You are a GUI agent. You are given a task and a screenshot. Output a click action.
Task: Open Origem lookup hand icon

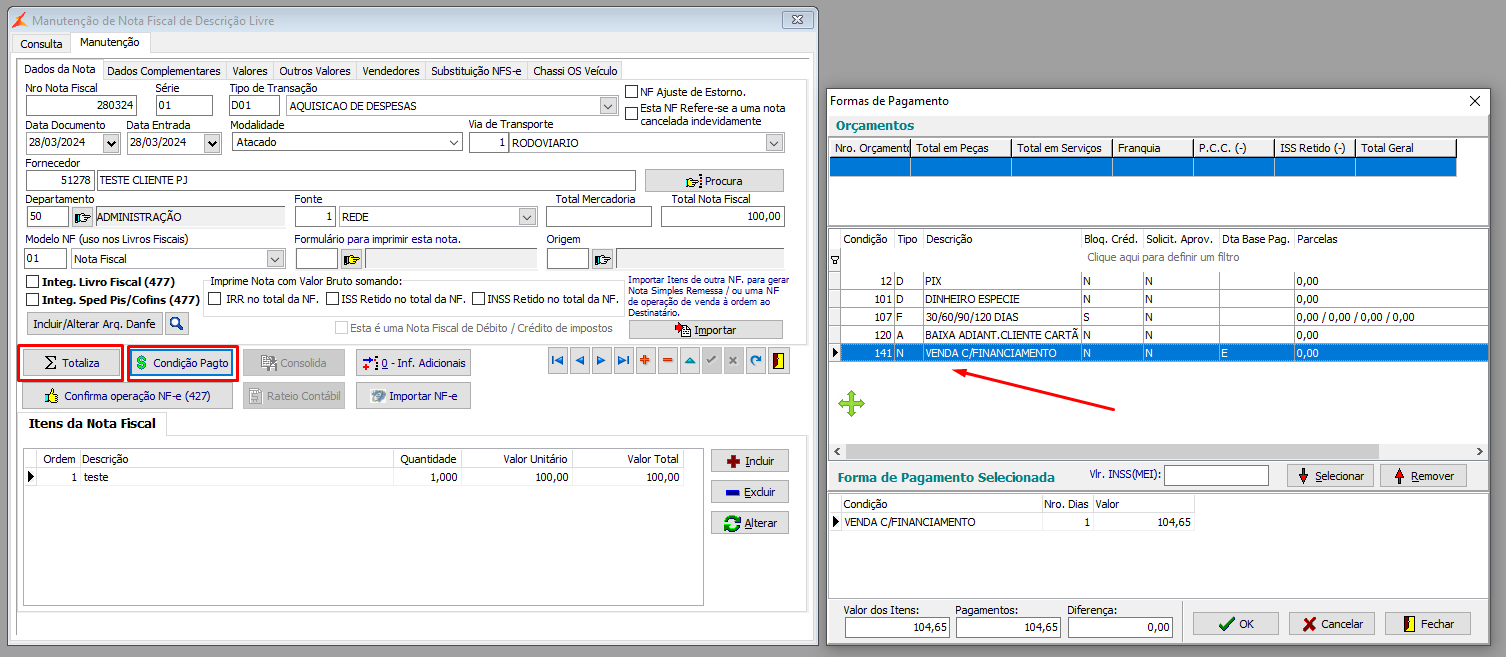[x=602, y=259]
